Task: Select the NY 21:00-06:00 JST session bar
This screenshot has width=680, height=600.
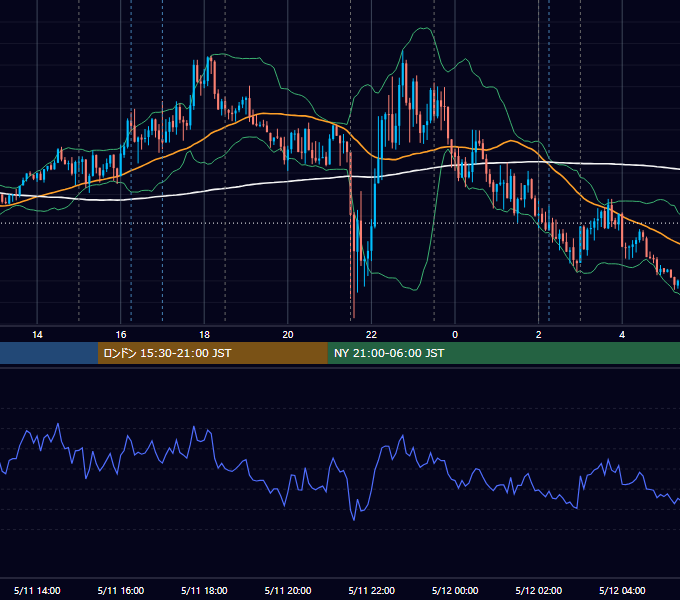Action: (x=503, y=353)
